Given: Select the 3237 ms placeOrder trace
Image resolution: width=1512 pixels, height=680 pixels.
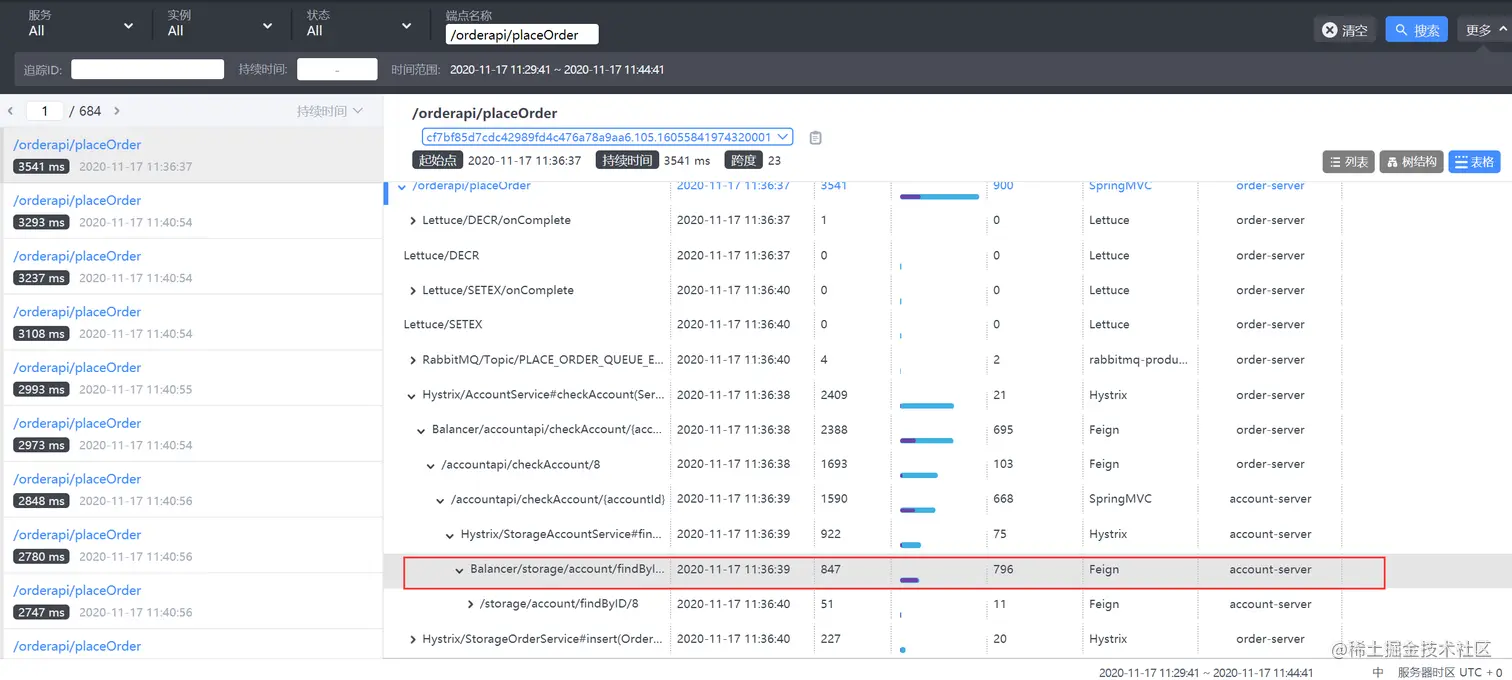Looking at the screenshot, I should coord(193,266).
